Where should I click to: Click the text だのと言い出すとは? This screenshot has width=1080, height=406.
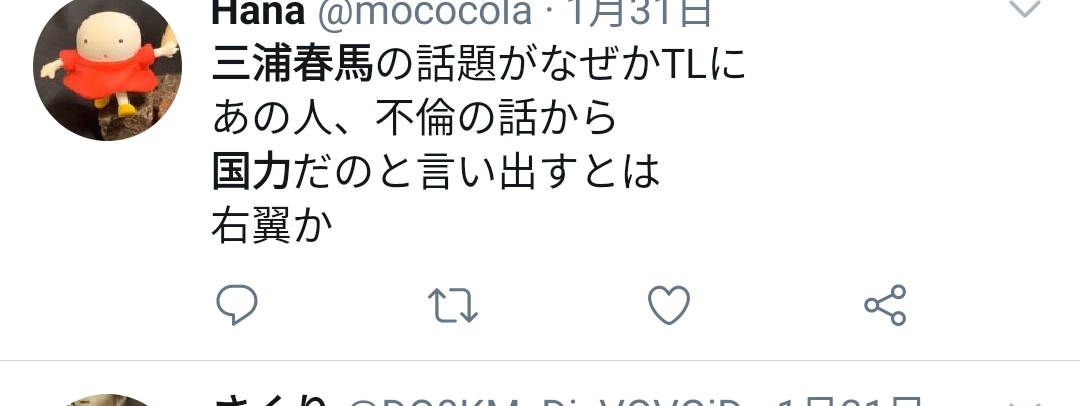pyautogui.click(x=477, y=172)
